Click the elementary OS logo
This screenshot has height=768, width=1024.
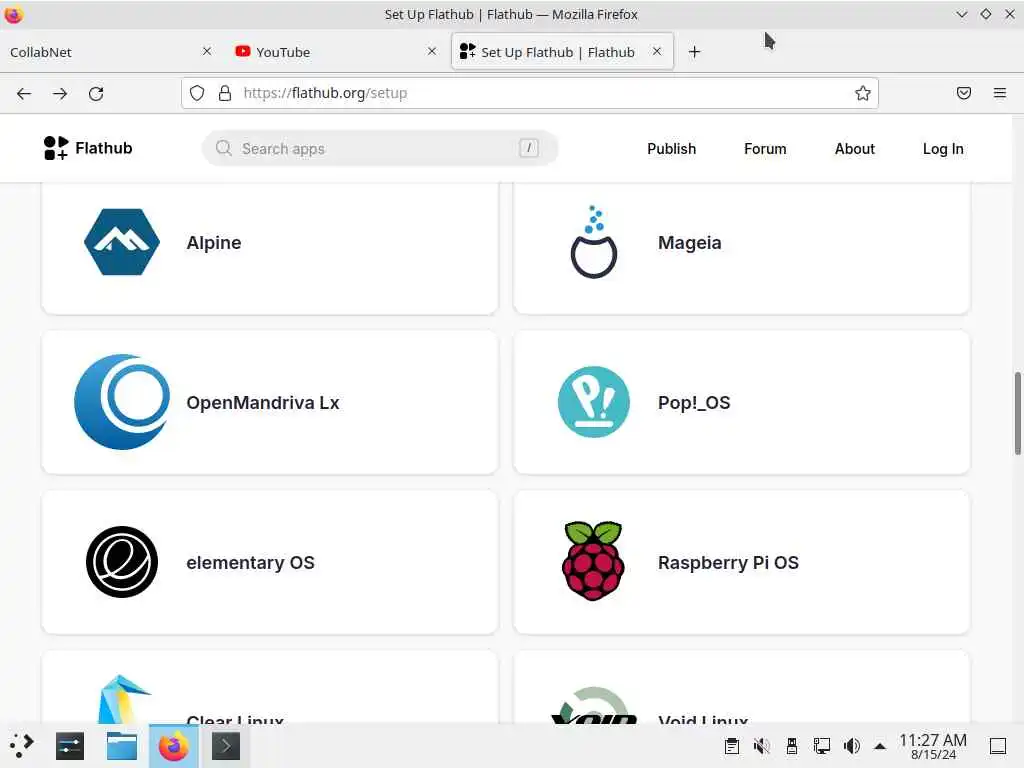[122, 562]
